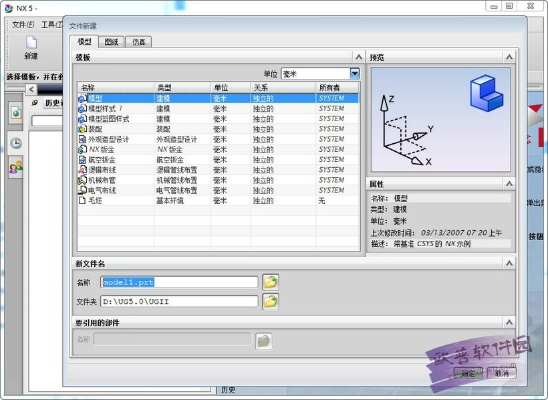The width and height of the screenshot is (548, 400).
Task: Sort by the 单位 column header
Action: click(231, 87)
